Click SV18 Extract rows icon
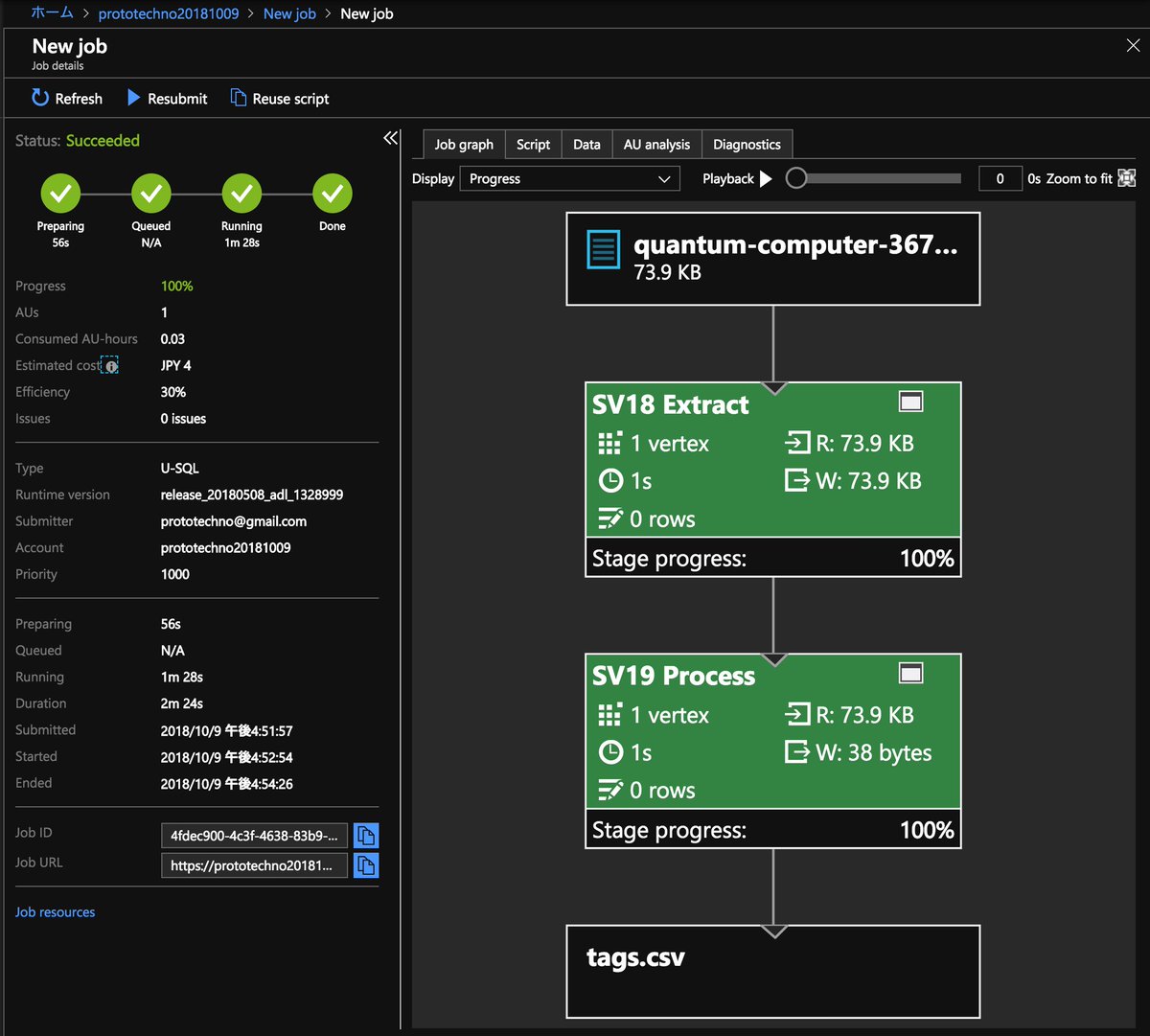 (610, 519)
